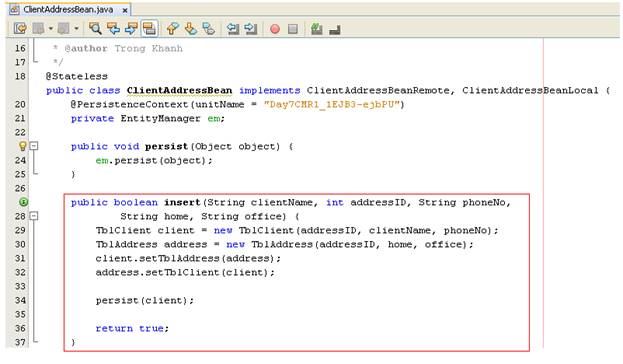
Task: Stop macro recording with square button
Action: pyautogui.click(x=293, y=29)
